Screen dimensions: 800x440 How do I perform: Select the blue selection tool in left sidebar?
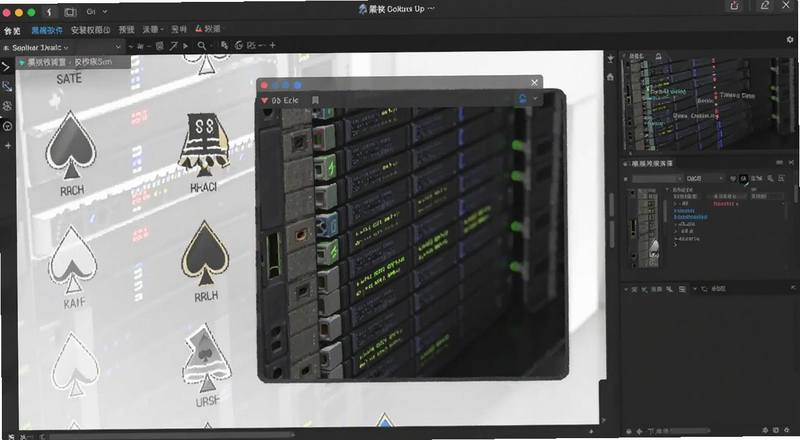[7, 86]
